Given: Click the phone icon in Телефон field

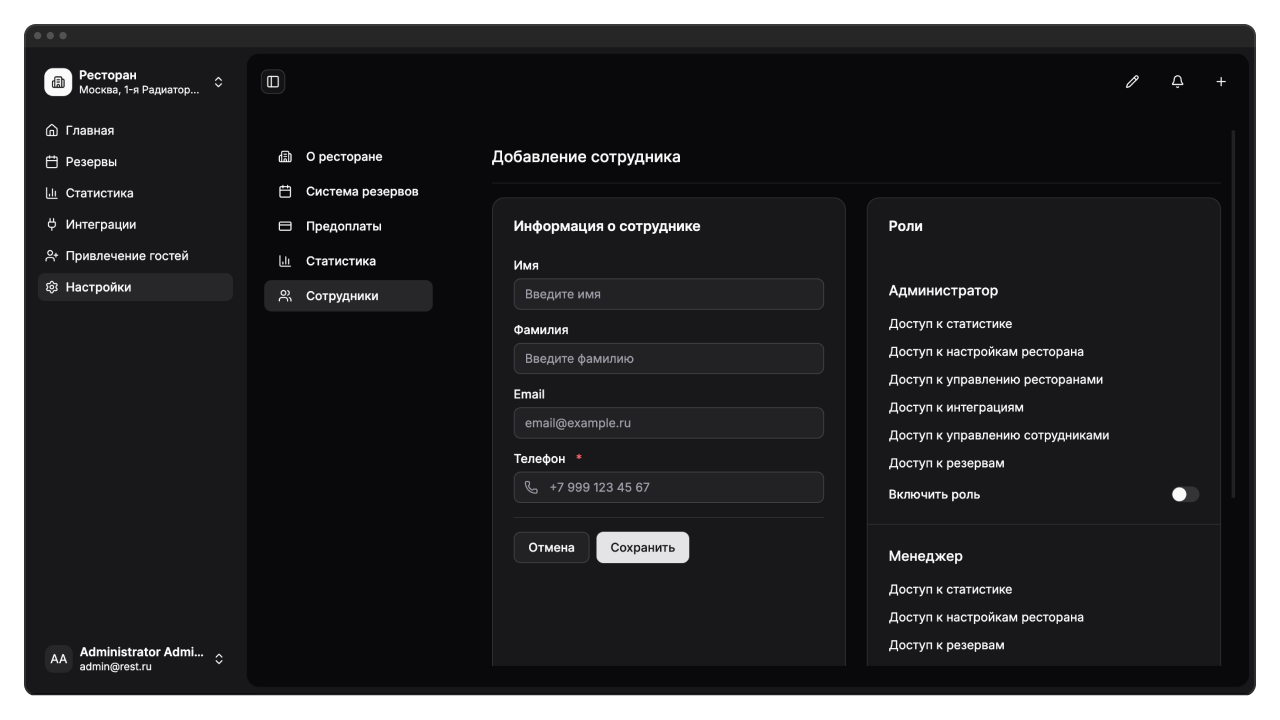Looking at the screenshot, I should [x=531, y=488].
